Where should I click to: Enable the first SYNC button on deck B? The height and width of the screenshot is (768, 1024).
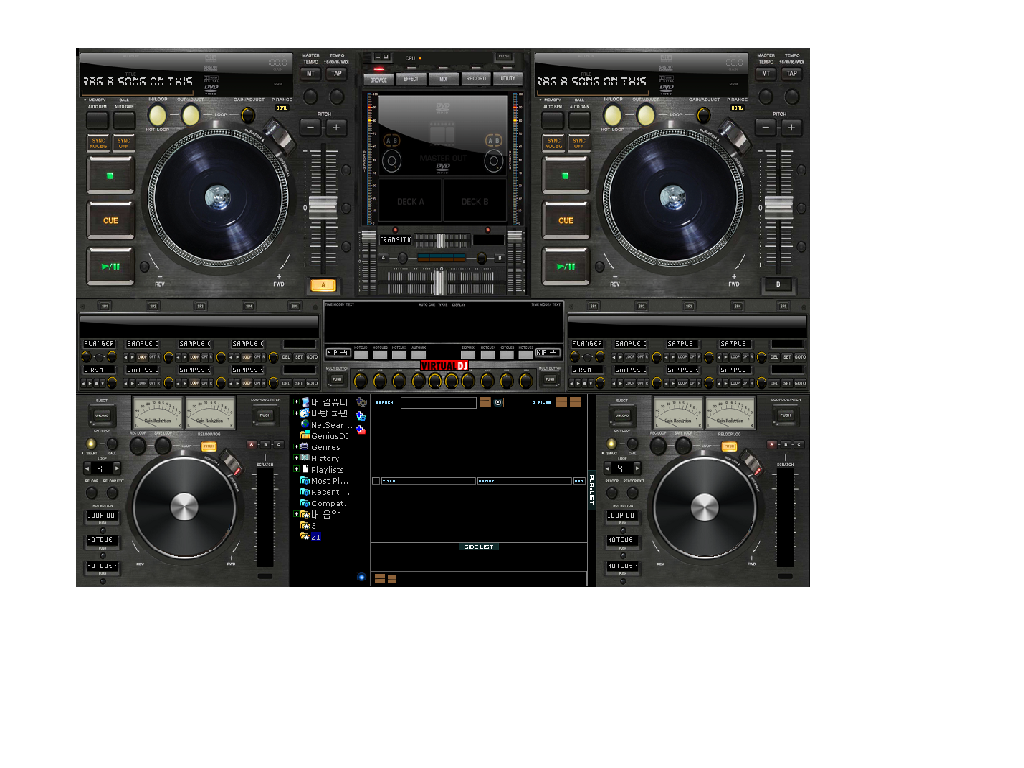(x=554, y=142)
